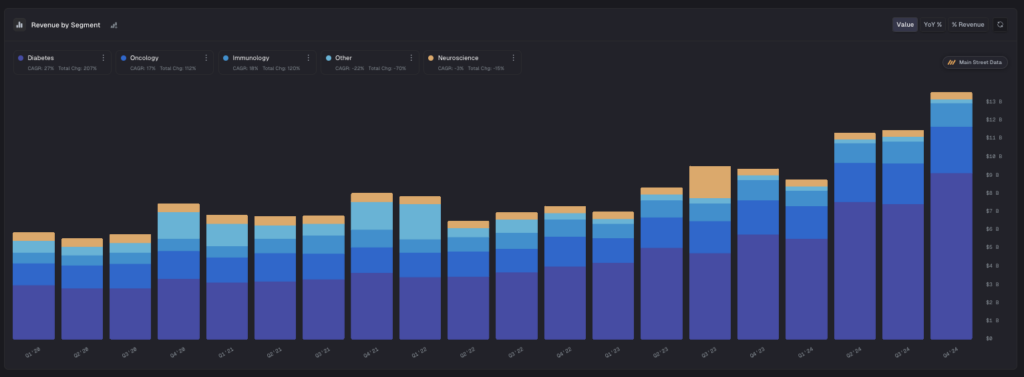This screenshot has width=1024, height=377.
Task: Click the refresh icon in the top right
Action: (x=1000, y=25)
